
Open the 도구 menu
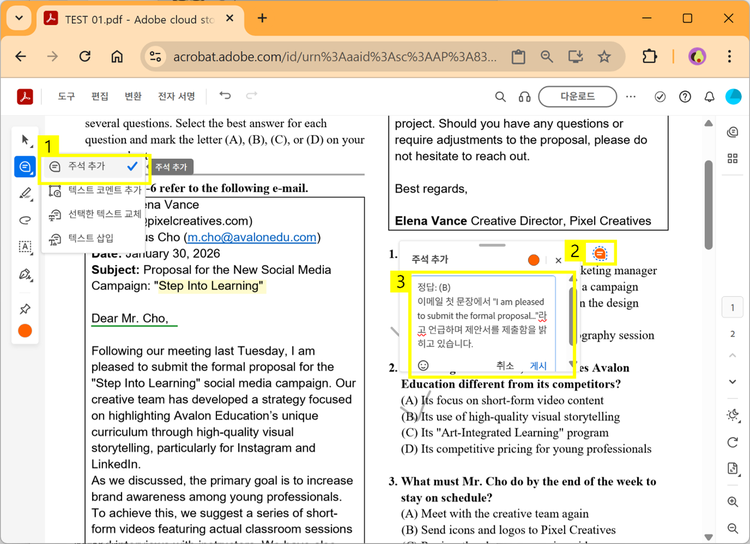[66, 96]
